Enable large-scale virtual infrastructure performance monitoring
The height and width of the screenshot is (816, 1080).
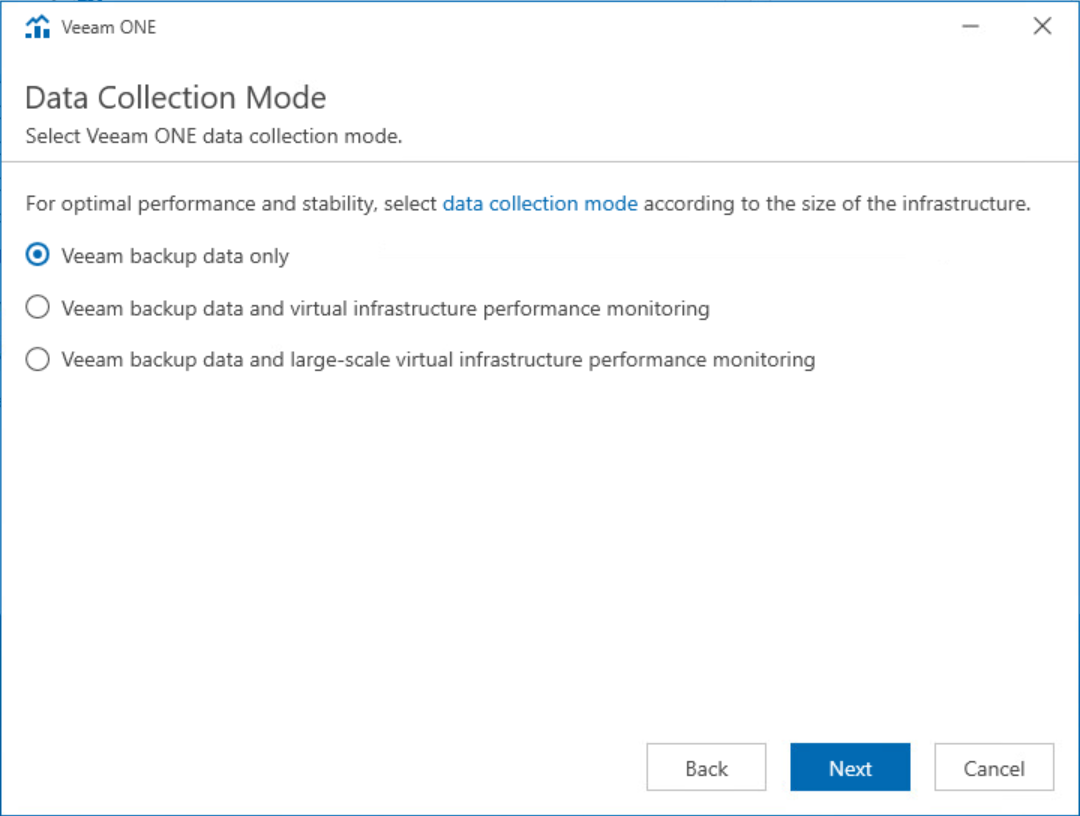37,359
